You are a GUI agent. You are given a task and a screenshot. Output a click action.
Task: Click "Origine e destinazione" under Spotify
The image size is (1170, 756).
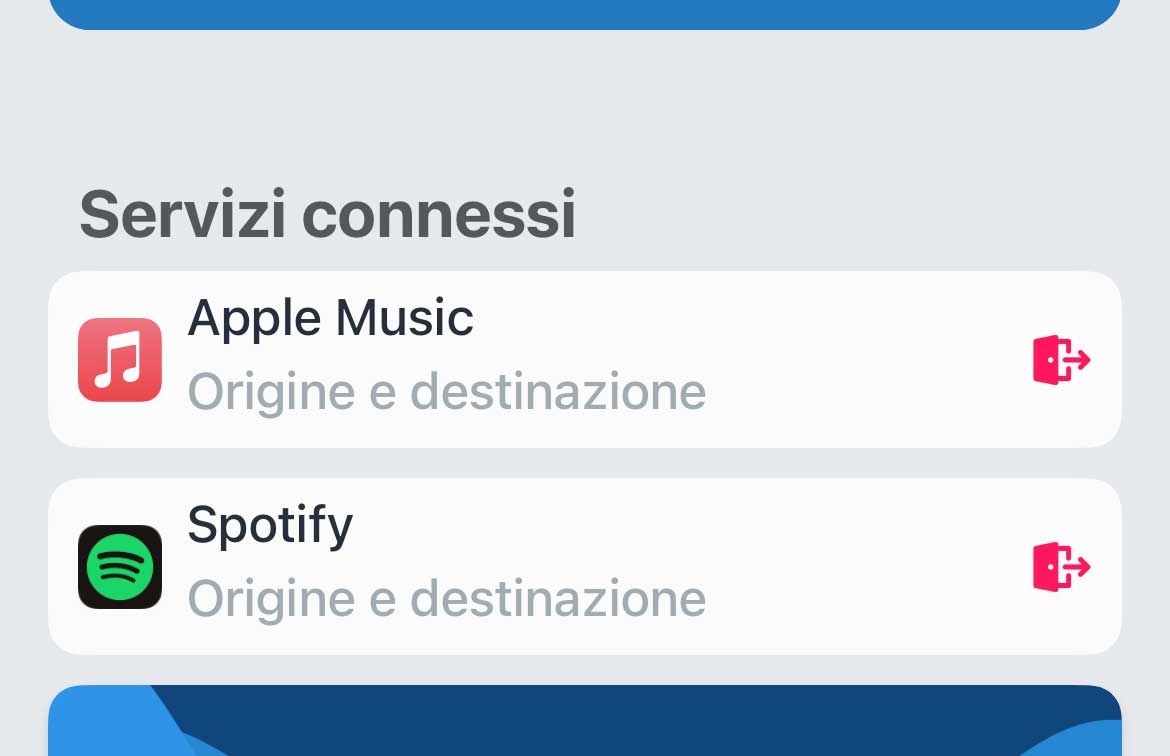pyautogui.click(x=446, y=598)
